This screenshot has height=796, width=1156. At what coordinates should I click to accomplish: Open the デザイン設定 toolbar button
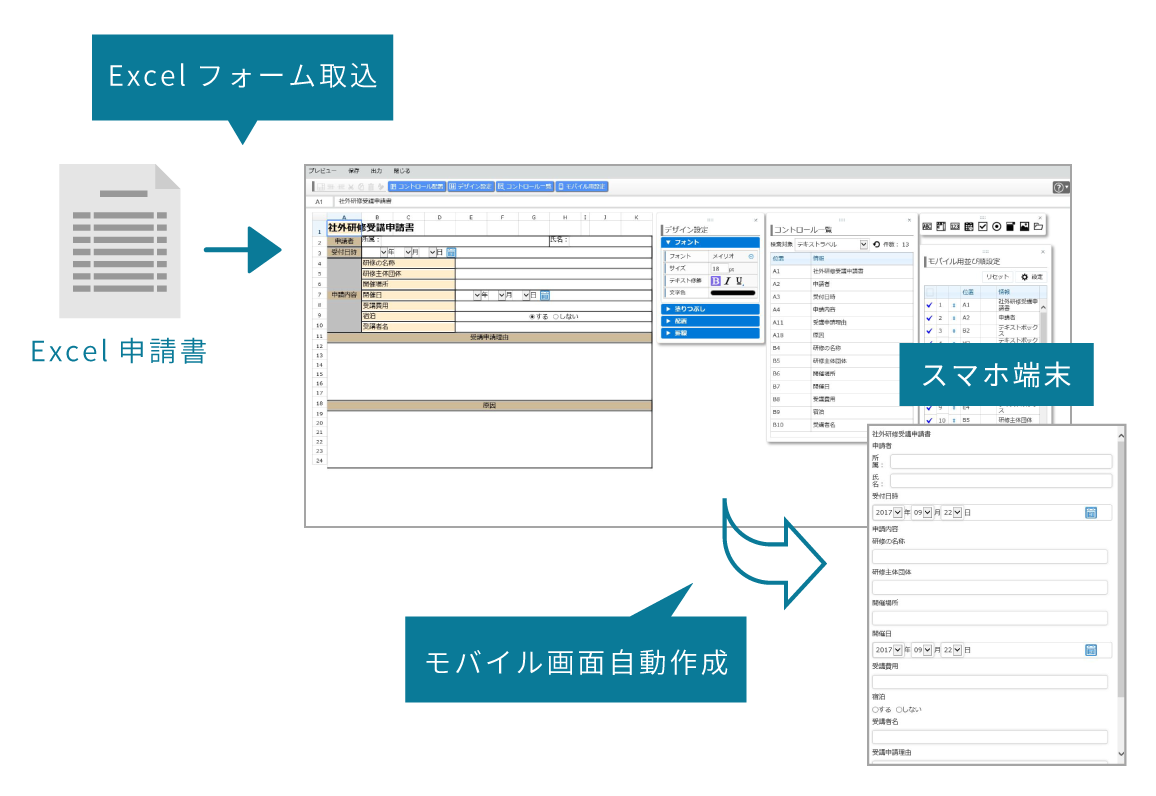tap(471, 186)
